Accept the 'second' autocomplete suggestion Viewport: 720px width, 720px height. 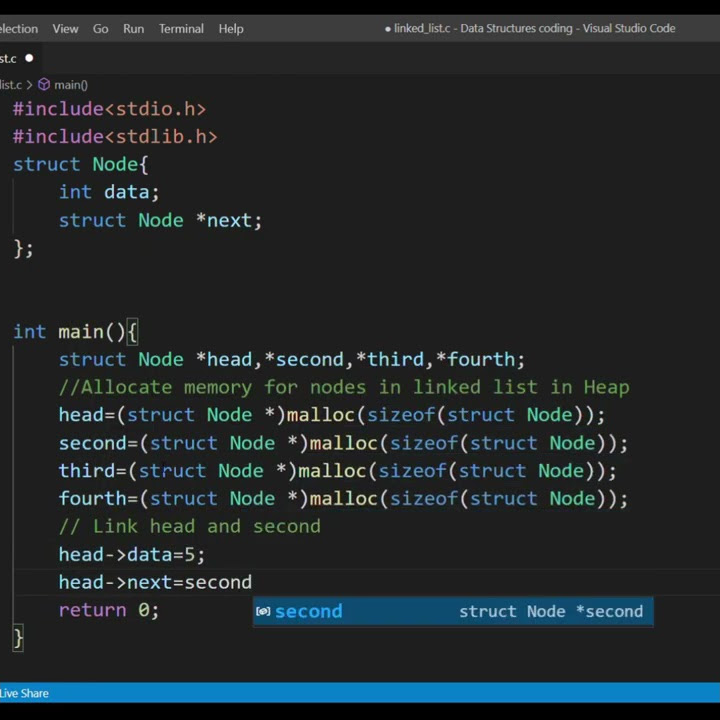[x=453, y=612]
